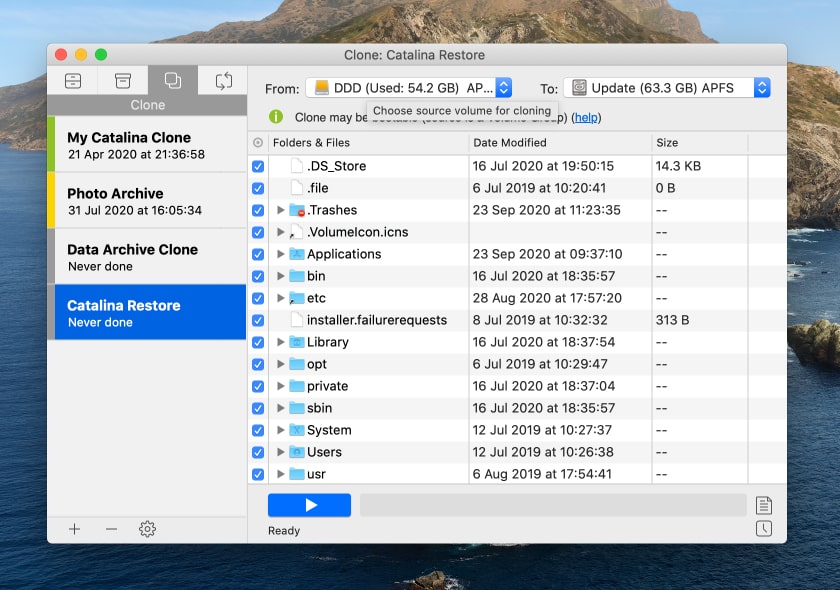840x590 pixels.
Task: Open the Backup tab icon
Action: tap(73, 81)
